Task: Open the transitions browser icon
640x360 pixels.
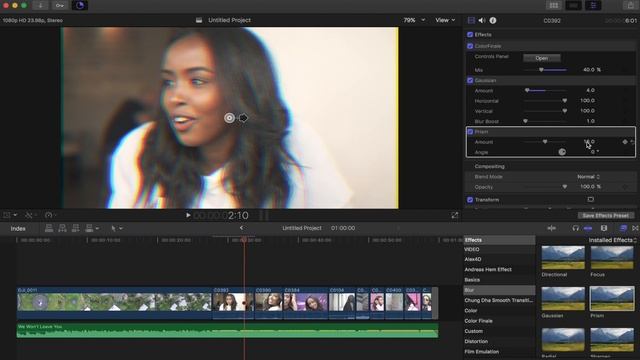Action: pyautogui.click(x=635, y=228)
